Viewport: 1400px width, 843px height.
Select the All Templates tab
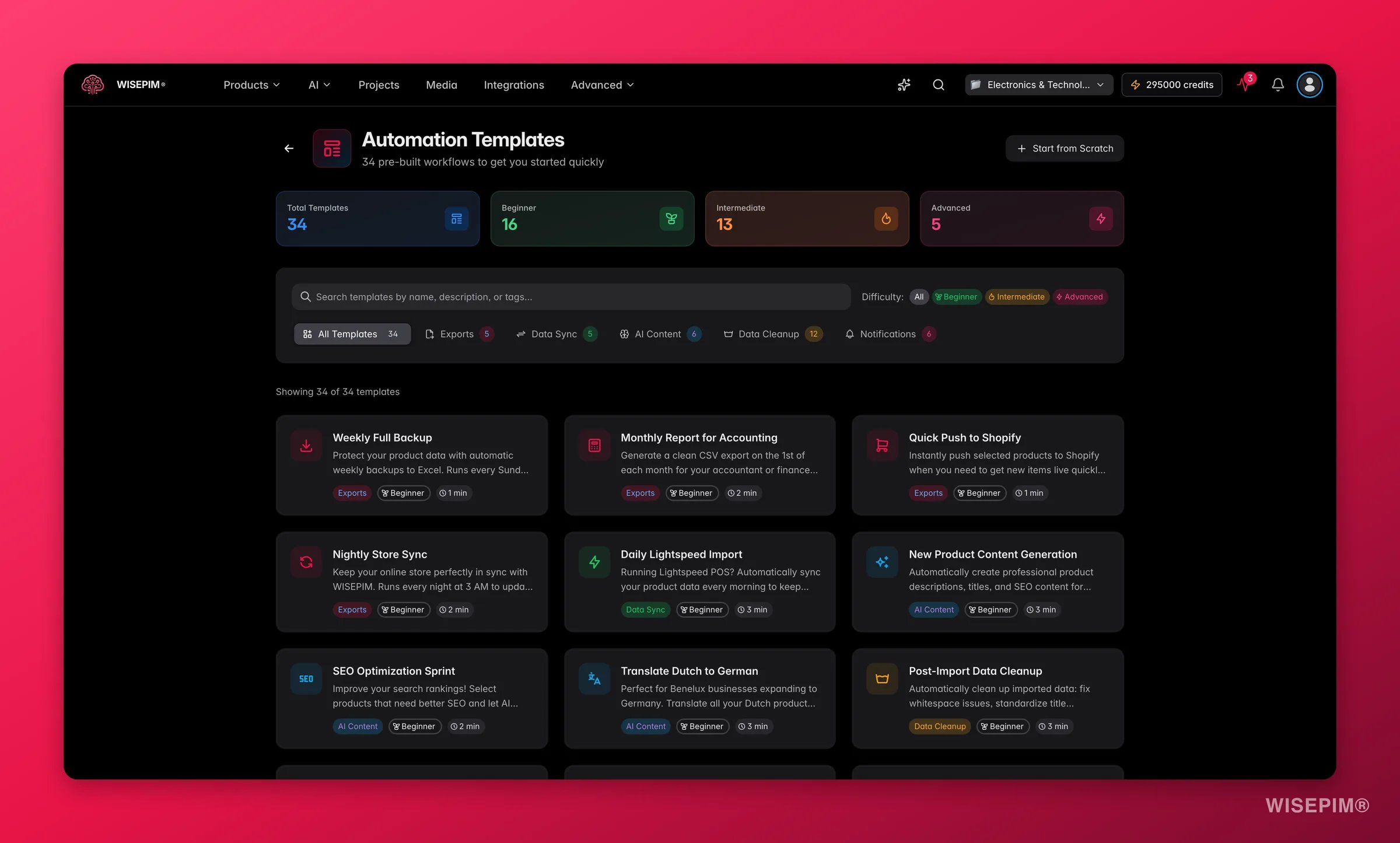point(352,334)
